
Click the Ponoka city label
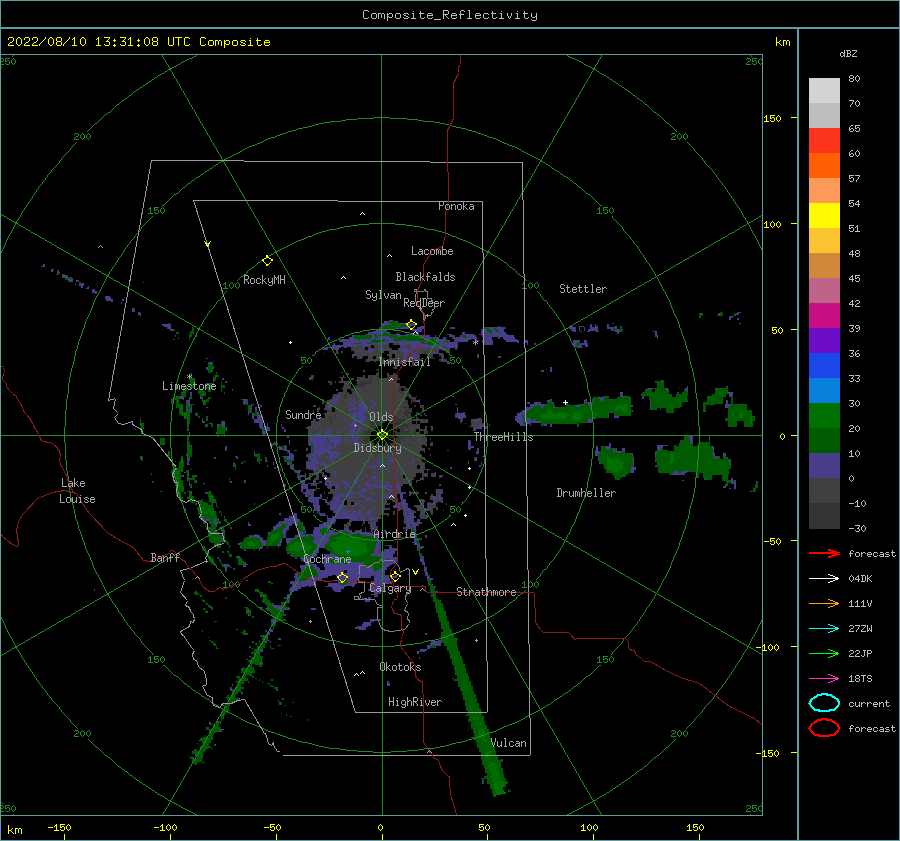[456, 206]
